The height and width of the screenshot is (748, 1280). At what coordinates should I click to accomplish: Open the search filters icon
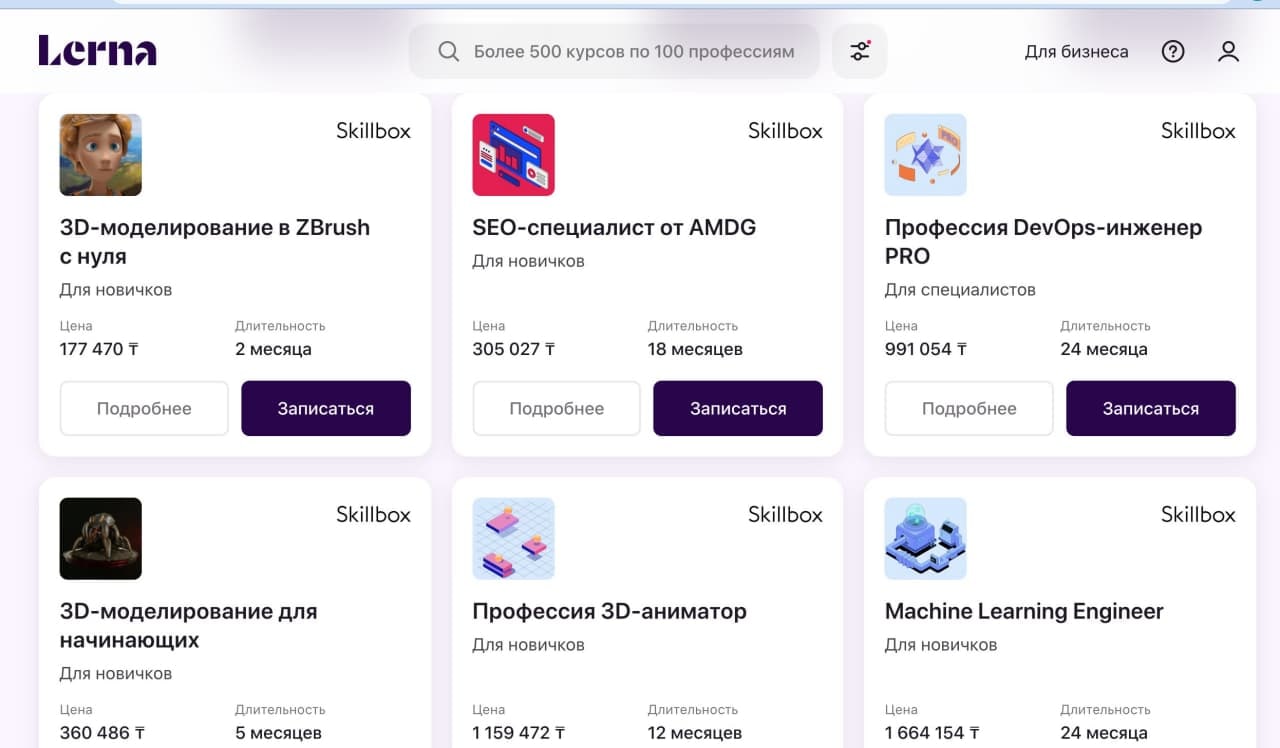click(859, 51)
